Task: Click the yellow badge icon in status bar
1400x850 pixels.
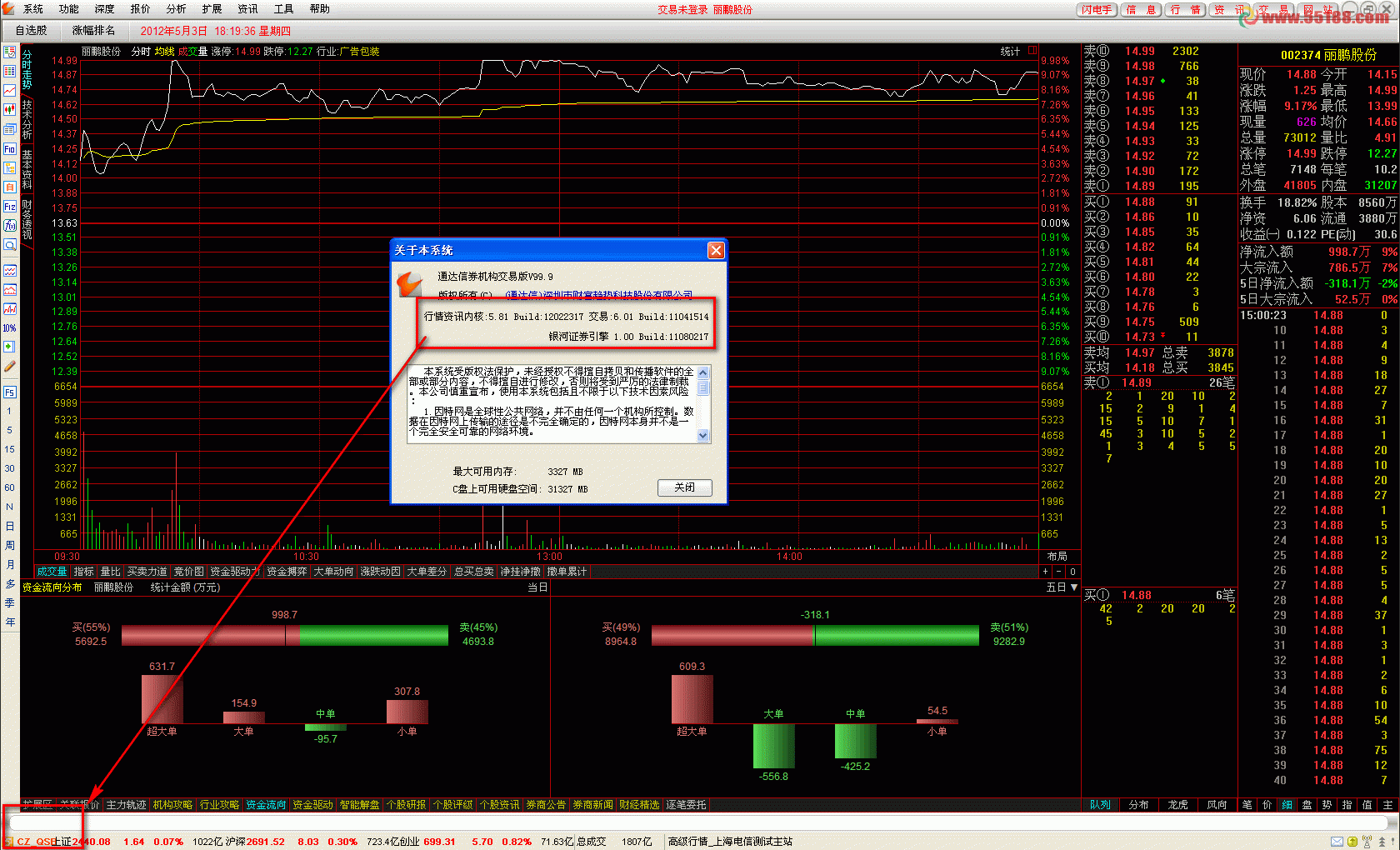Action: 1352,842
